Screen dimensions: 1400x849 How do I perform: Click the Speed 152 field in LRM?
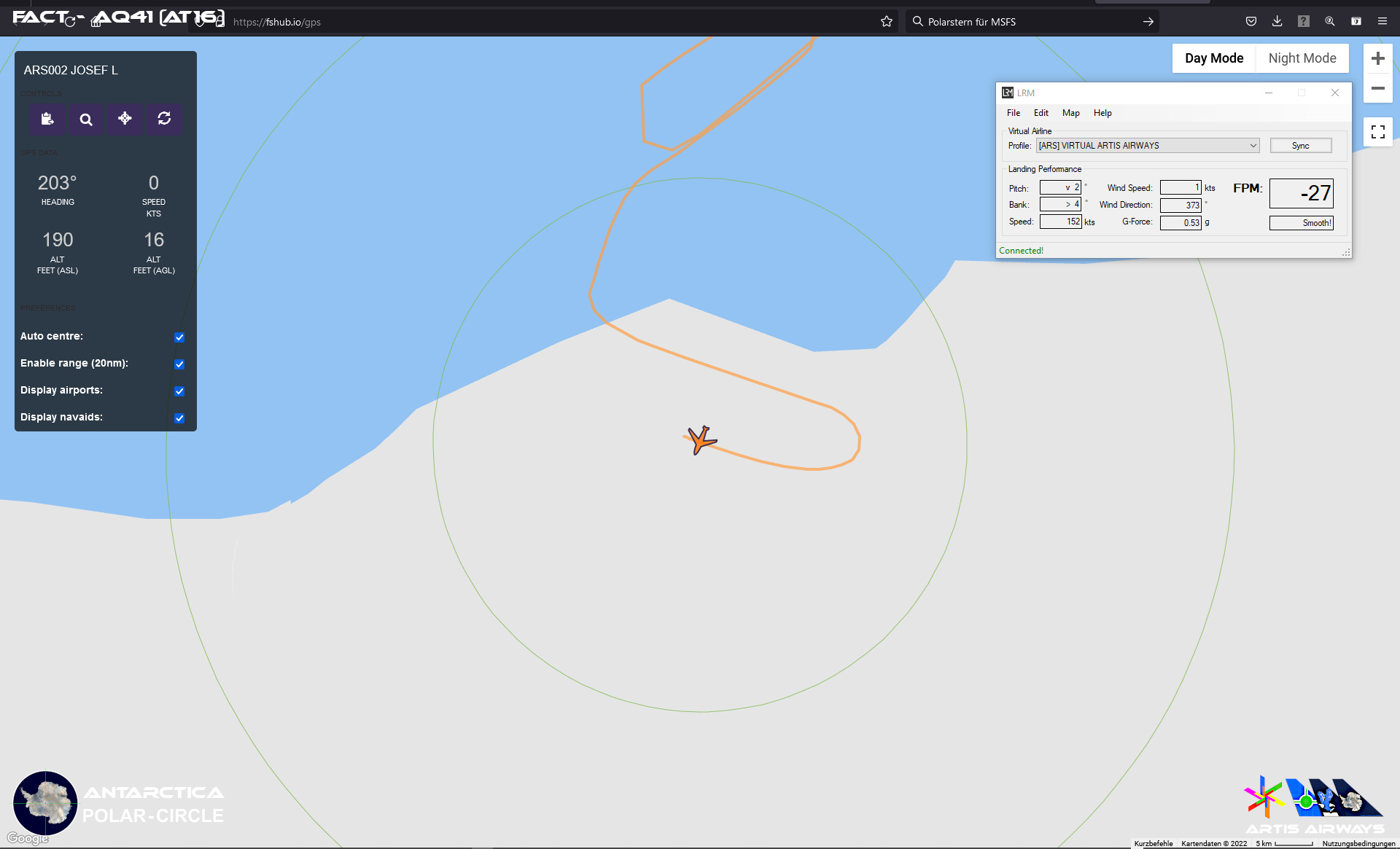coord(1060,222)
